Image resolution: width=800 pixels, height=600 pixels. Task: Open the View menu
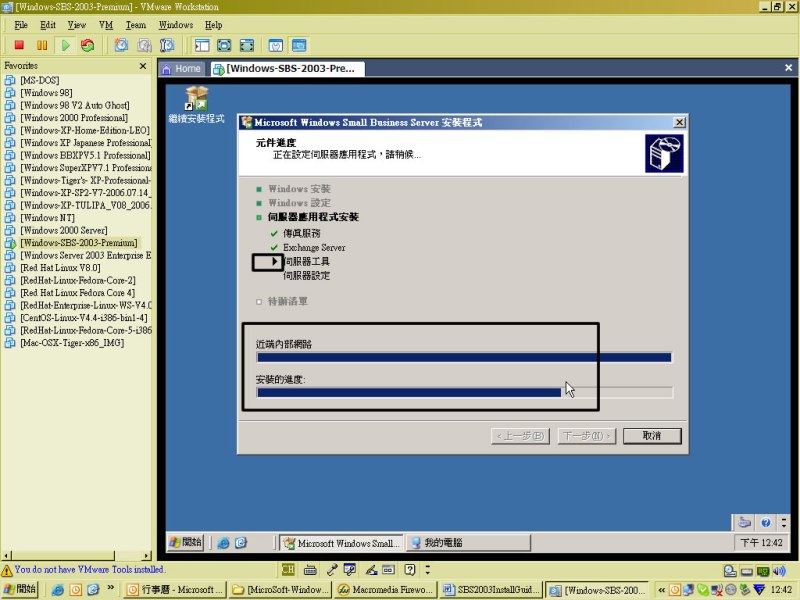click(x=77, y=25)
